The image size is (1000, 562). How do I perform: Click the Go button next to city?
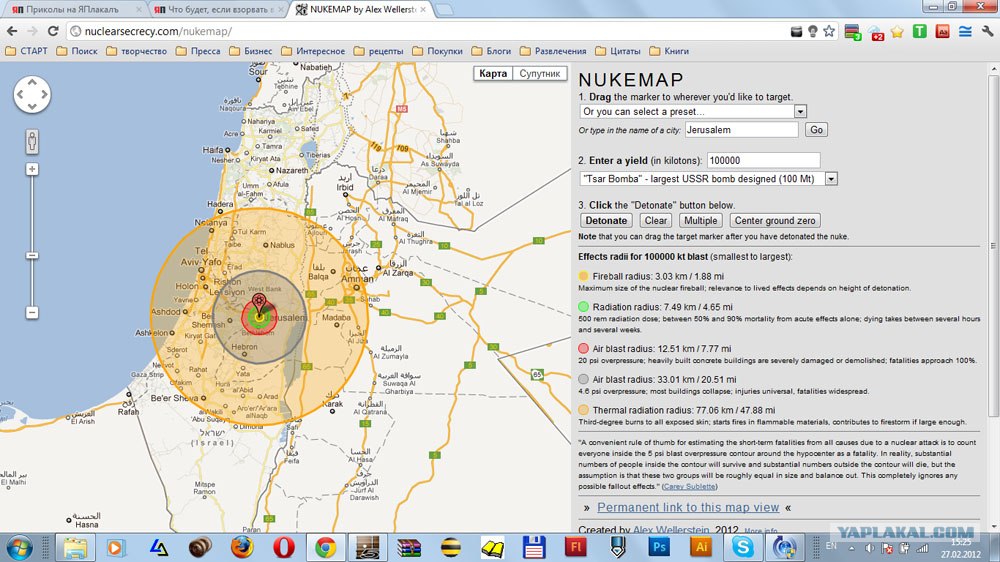[816, 130]
